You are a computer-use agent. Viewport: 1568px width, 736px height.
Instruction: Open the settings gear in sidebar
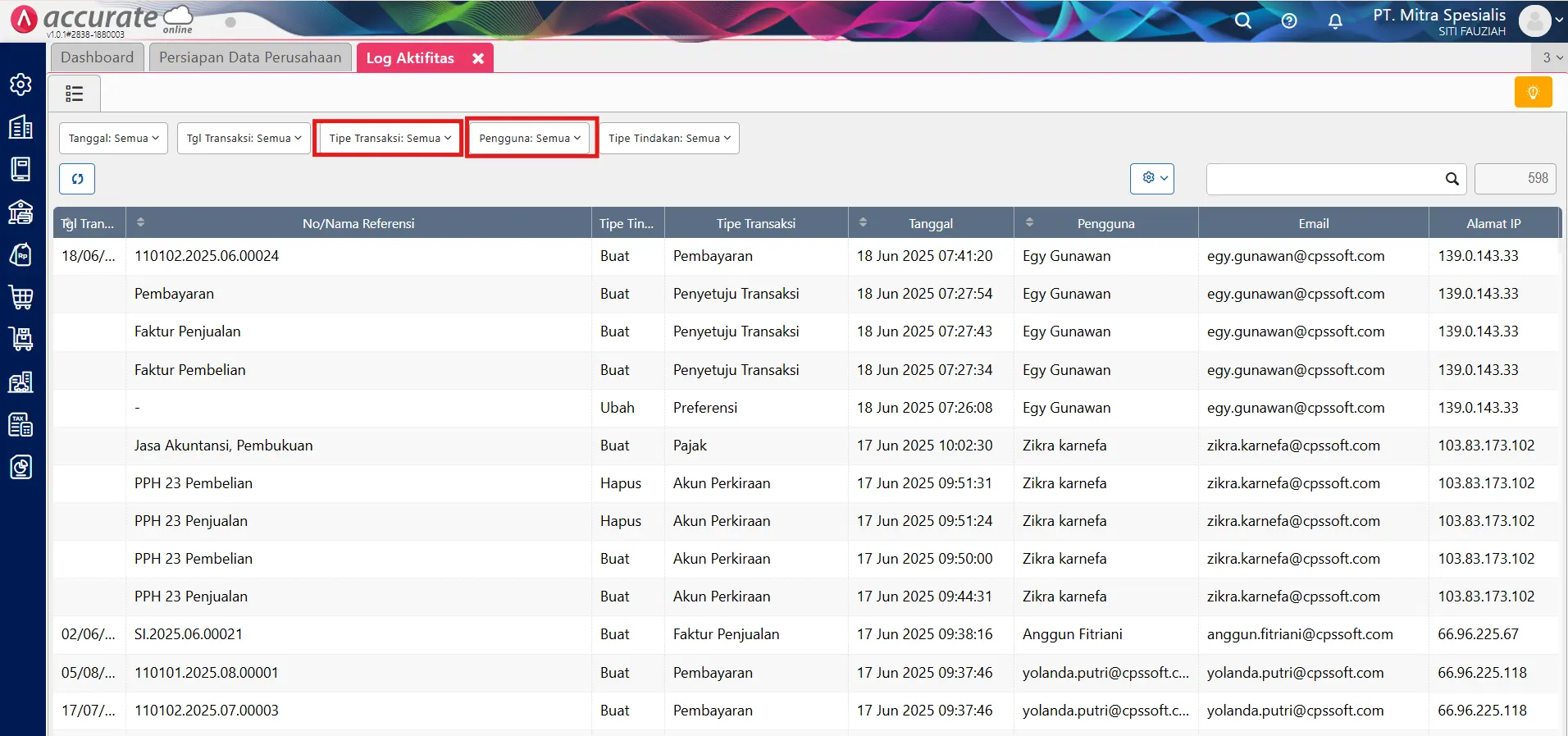click(21, 85)
